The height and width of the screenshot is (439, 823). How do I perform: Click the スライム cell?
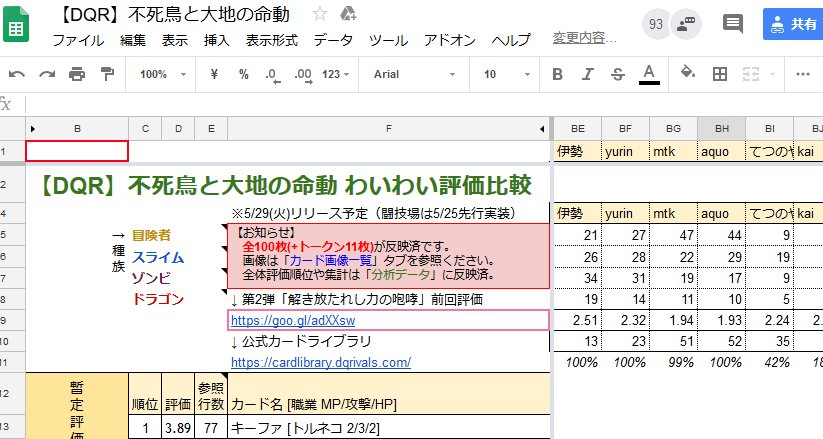point(158,257)
